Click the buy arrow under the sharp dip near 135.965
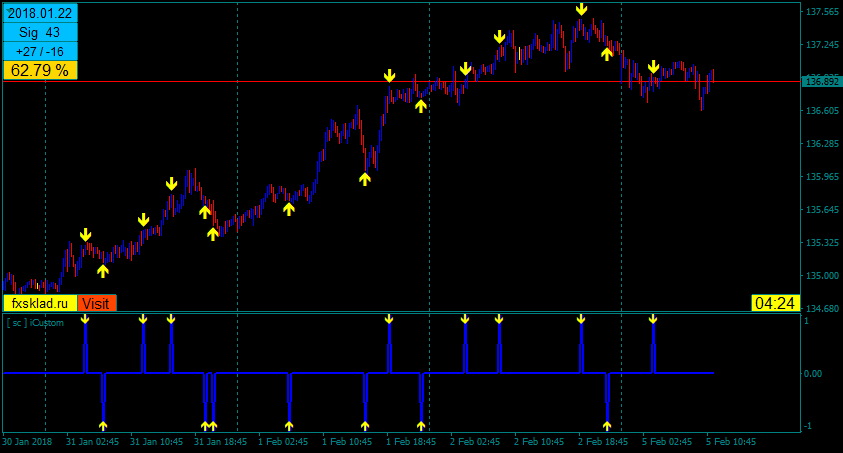 365,179
